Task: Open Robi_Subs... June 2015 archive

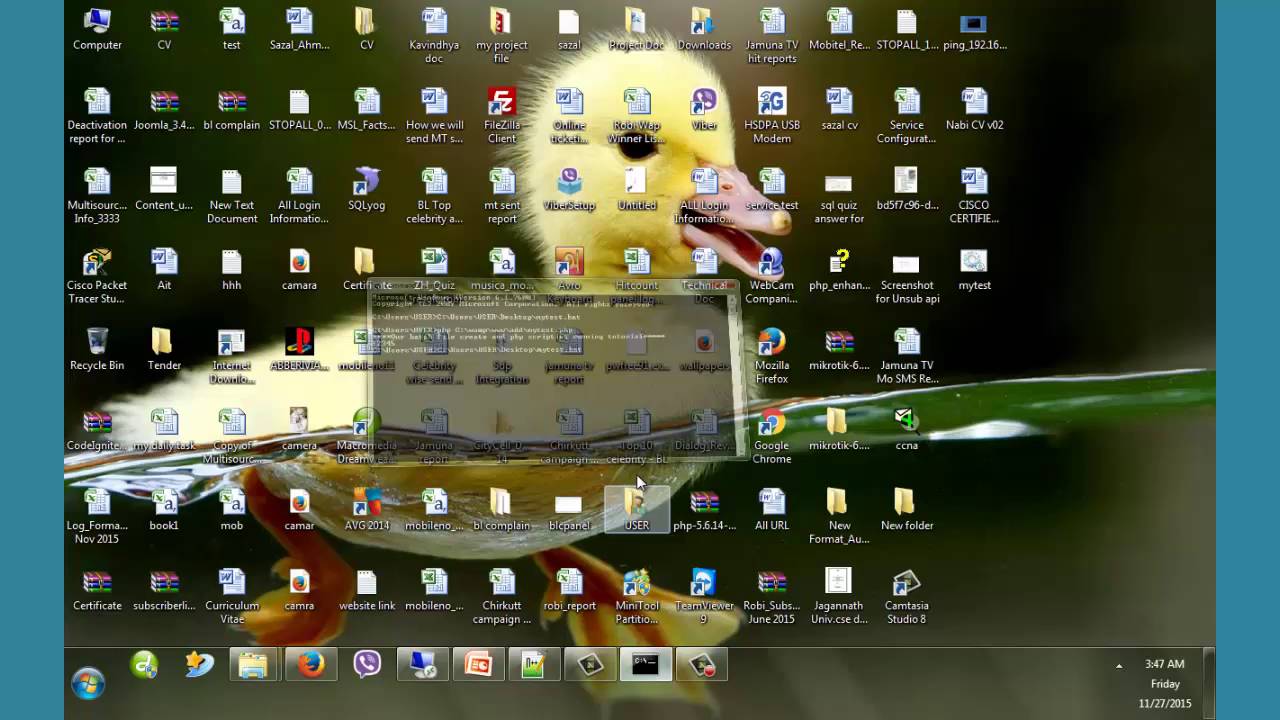Action: pyautogui.click(x=771, y=596)
